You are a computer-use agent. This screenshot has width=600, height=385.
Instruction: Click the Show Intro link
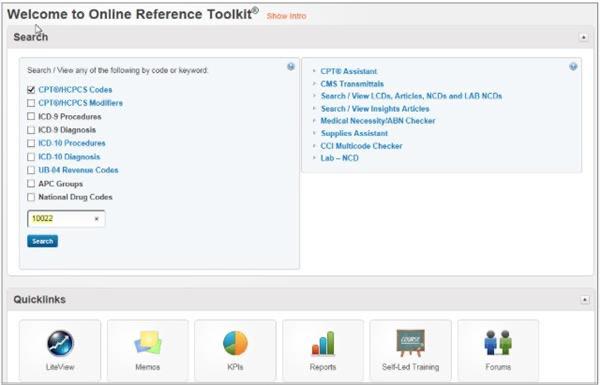286,16
